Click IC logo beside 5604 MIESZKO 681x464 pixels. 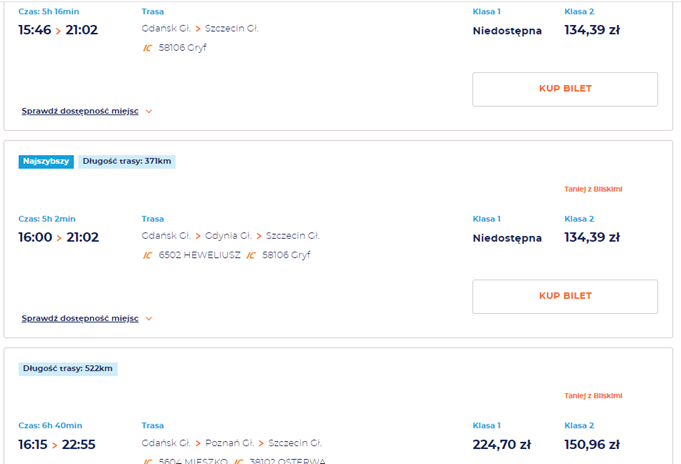point(147,461)
